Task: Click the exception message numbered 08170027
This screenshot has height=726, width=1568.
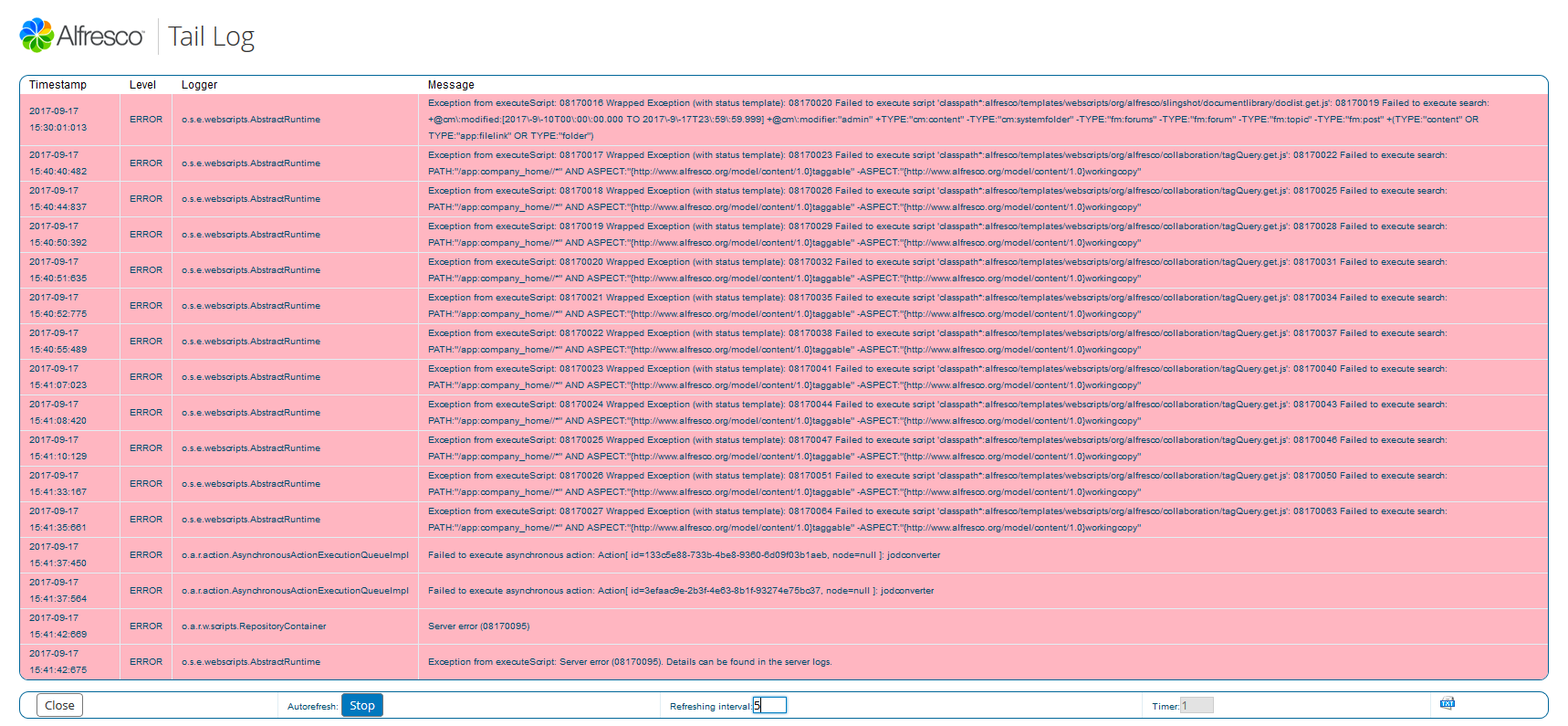Action: coord(937,520)
